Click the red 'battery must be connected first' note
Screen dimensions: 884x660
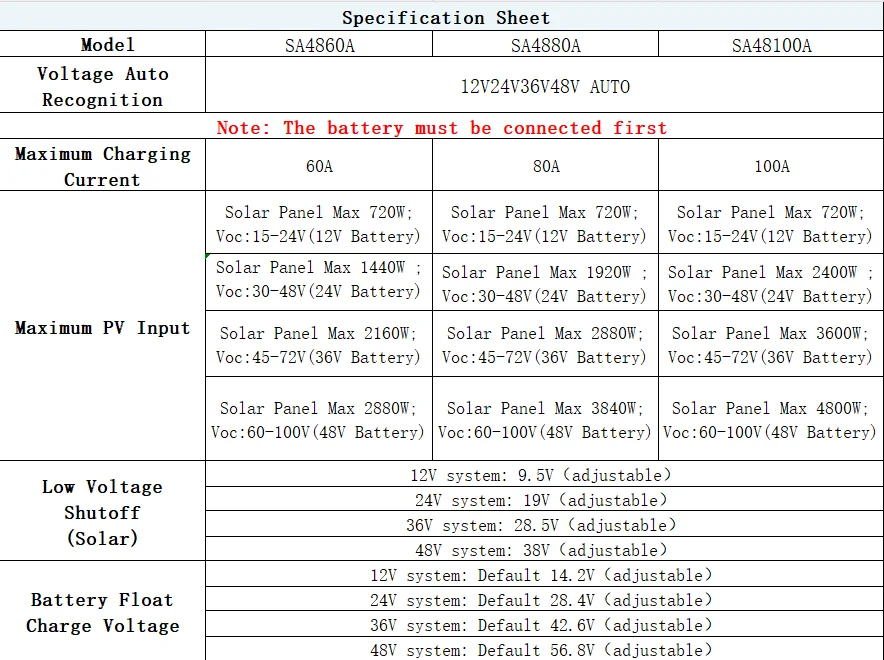(442, 126)
